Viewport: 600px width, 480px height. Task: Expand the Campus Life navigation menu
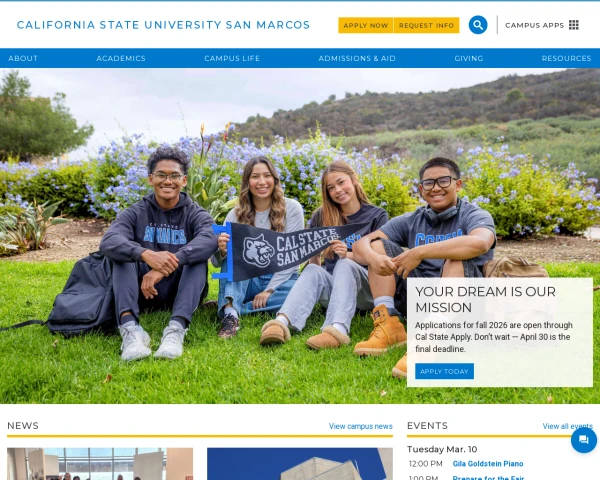pos(232,58)
